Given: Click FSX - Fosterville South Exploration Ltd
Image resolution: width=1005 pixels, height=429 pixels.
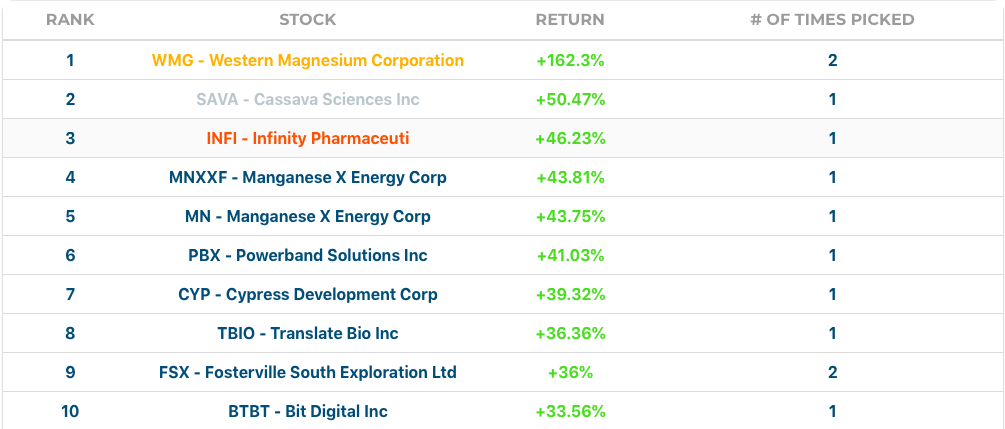Looking at the screenshot, I should 308,372.
